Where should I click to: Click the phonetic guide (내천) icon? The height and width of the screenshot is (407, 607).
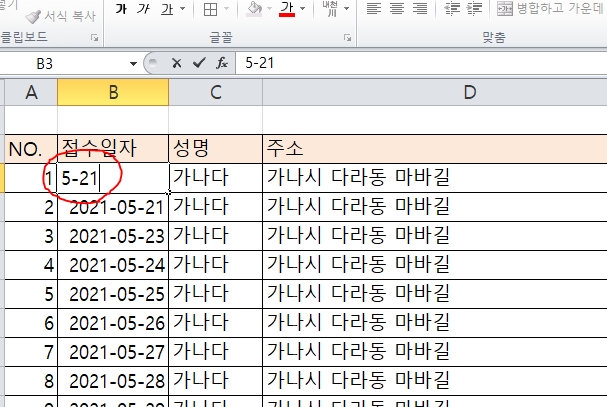point(331,9)
